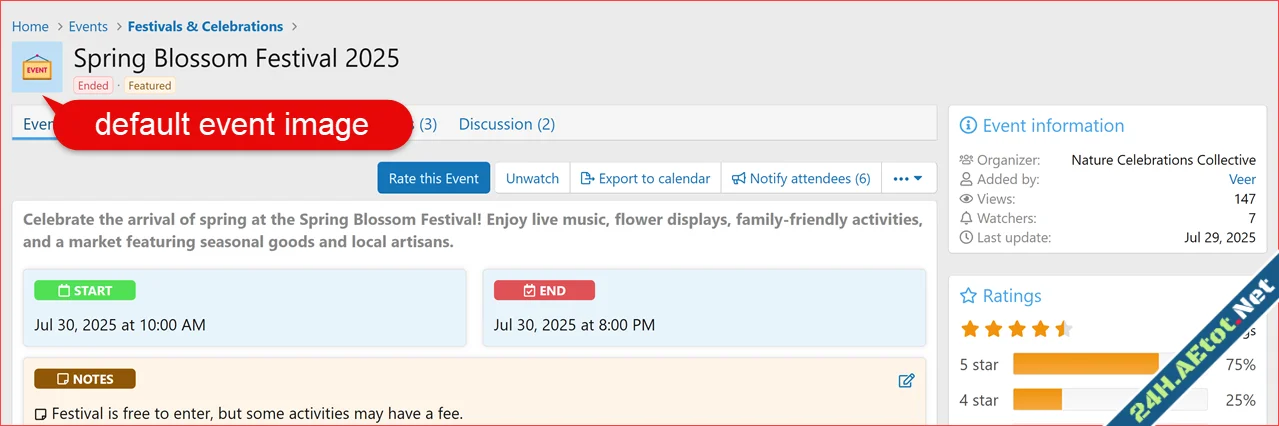
Task: Click the Export to calendar icon
Action: pos(587,179)
